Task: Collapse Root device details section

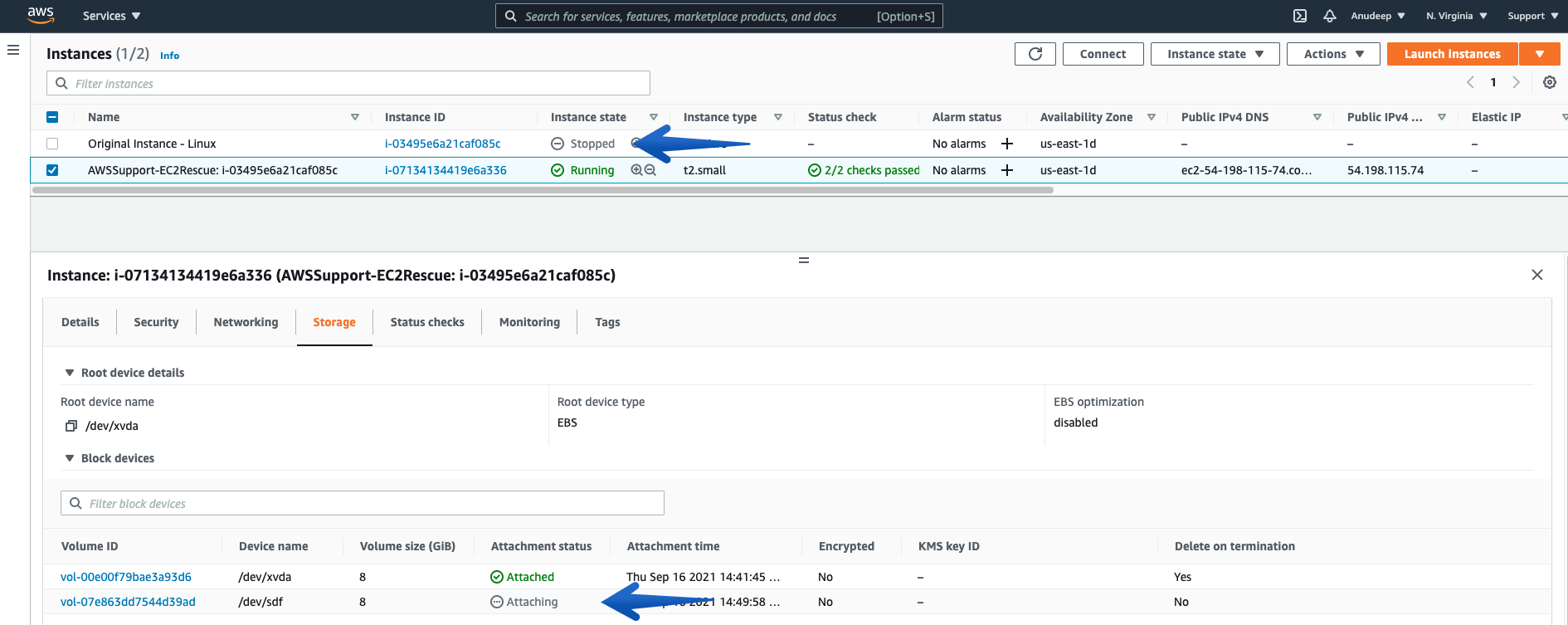Action: (70, 373)
